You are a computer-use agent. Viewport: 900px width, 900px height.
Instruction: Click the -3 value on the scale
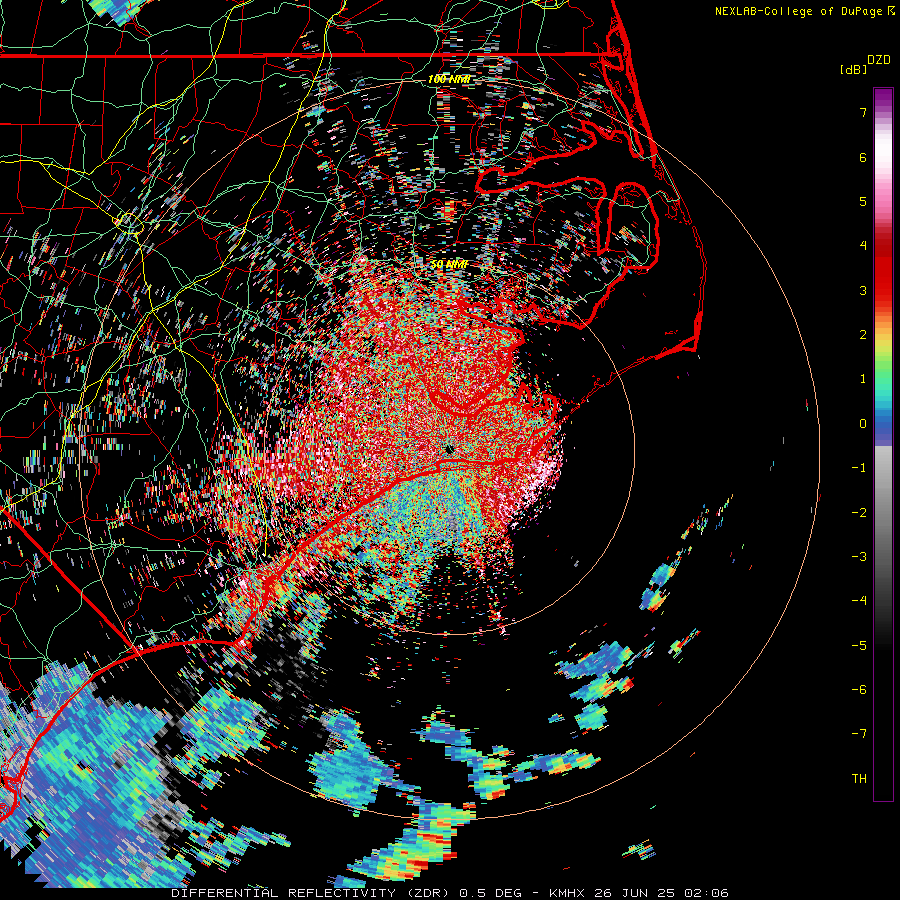(x=859, y=557)
